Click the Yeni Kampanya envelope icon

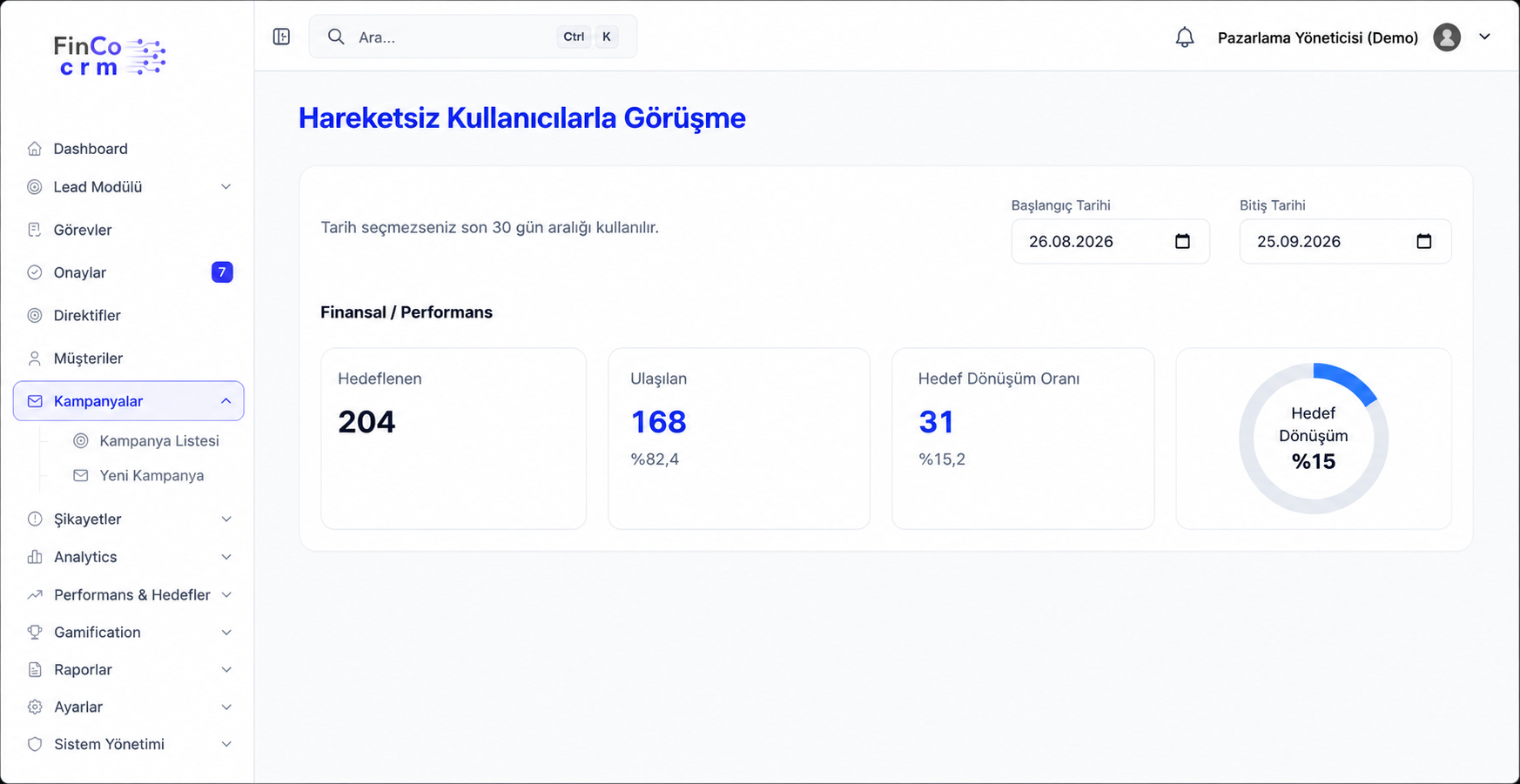(x=81, y=476)
